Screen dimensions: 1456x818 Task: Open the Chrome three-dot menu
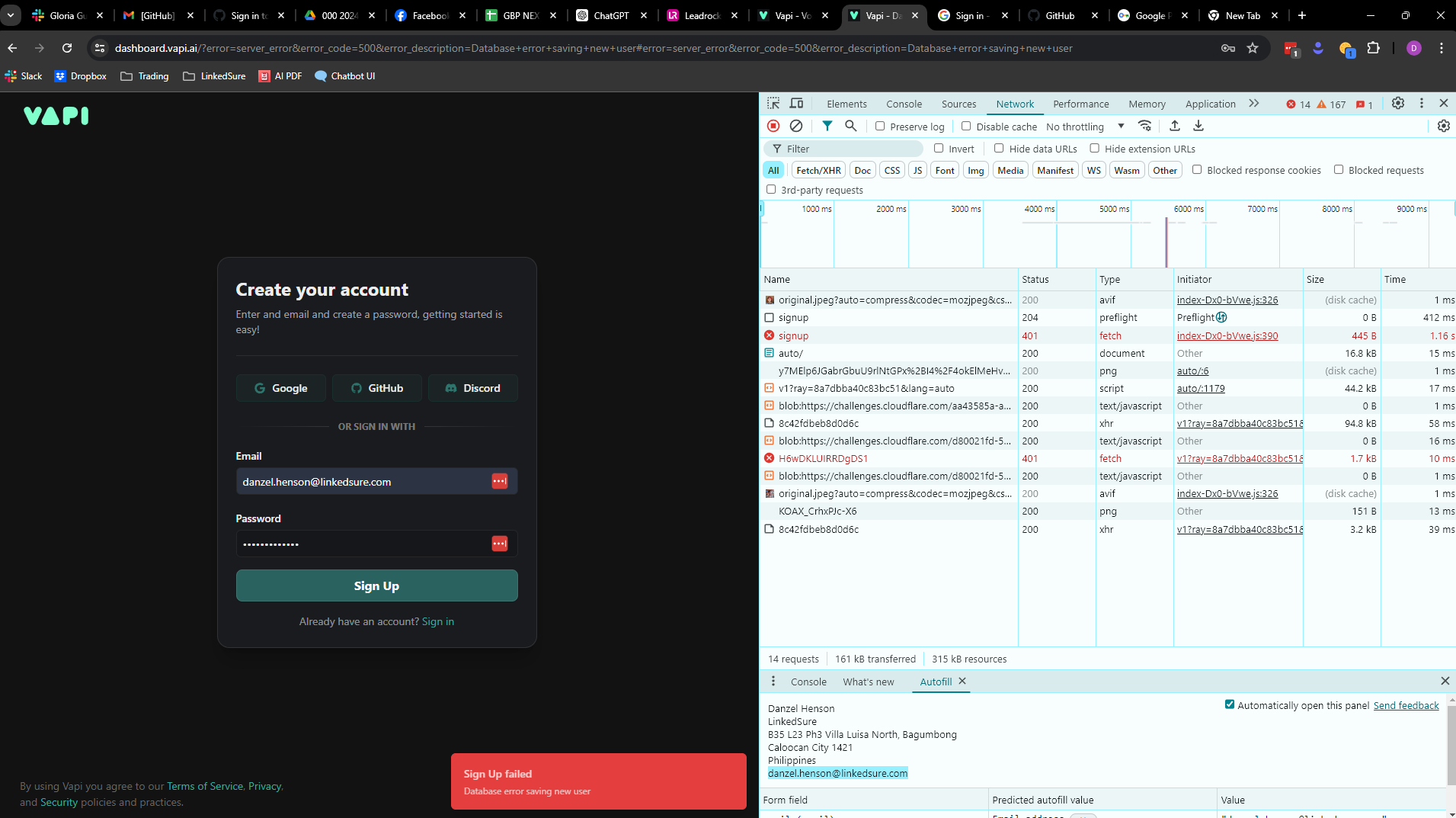tap(1442, 48)
